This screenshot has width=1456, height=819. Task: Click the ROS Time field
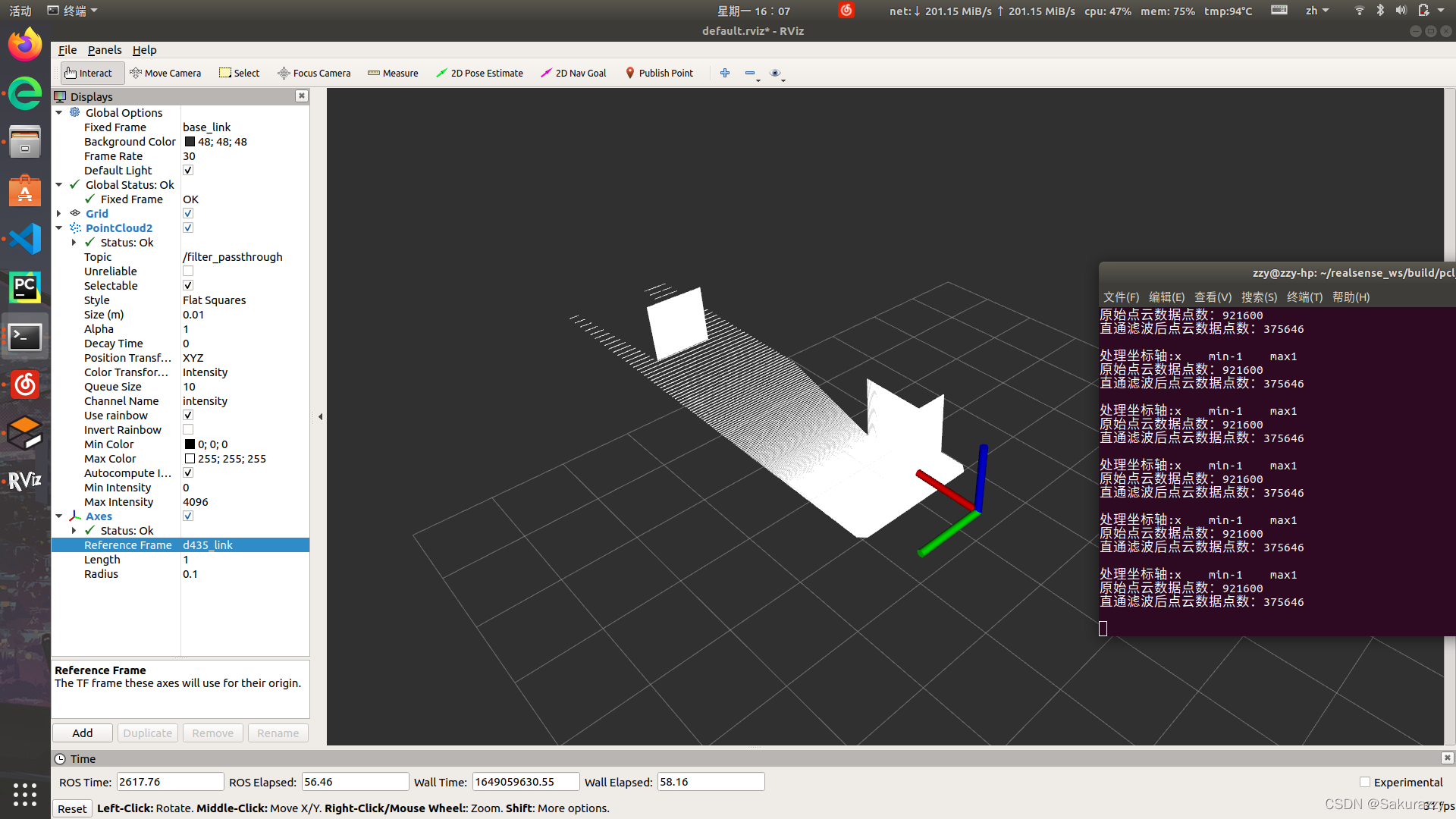(170, 782)
